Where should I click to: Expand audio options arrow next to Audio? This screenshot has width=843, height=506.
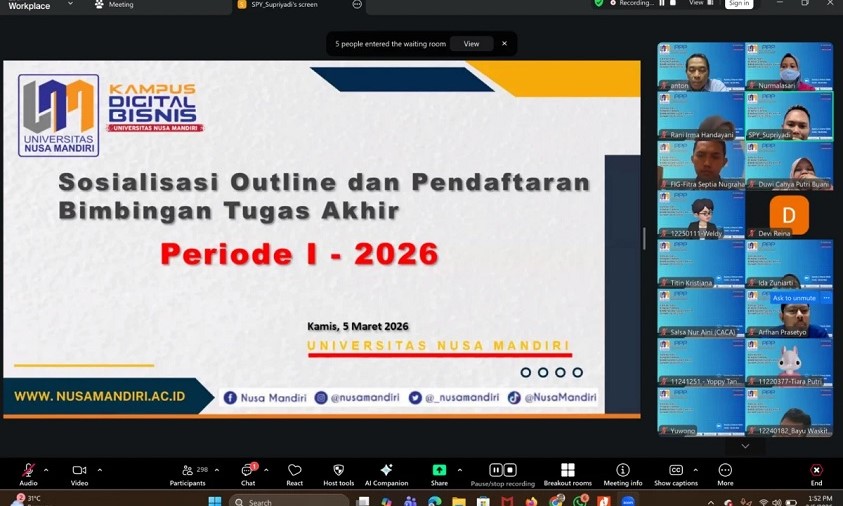click(46, 469)
